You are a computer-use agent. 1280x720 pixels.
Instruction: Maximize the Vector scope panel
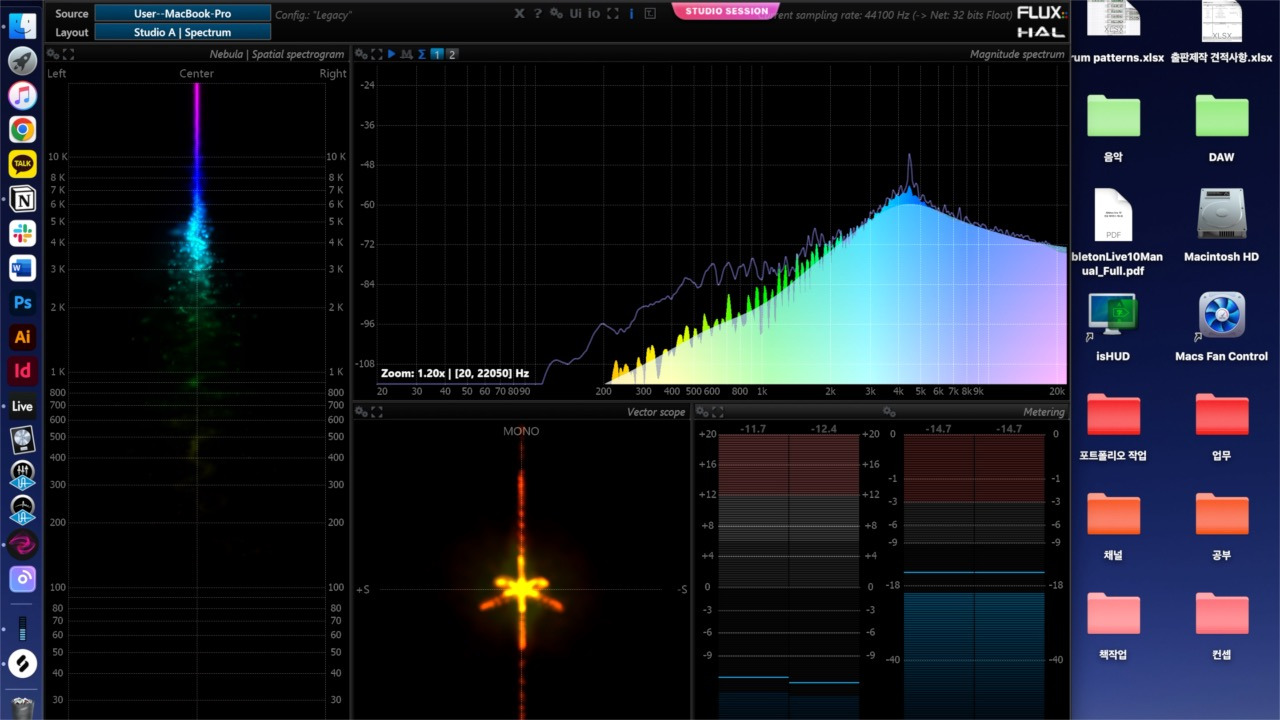tap(377, 412)
